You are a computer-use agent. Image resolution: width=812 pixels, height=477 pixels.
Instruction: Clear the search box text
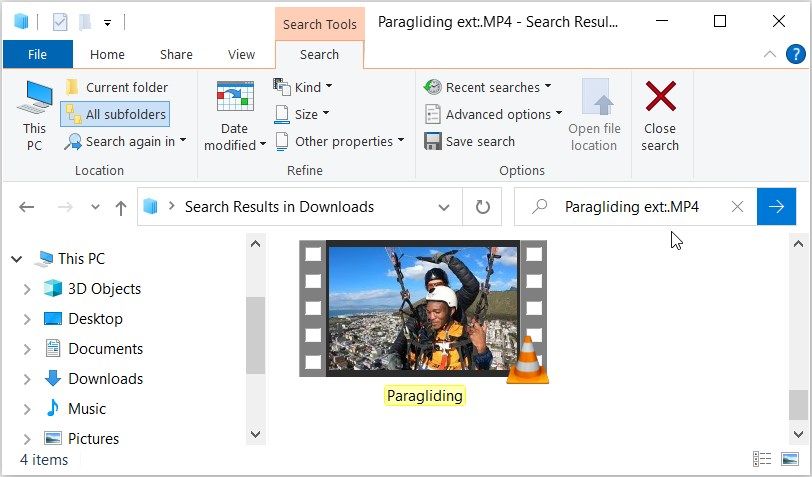pyautogui.click(x=737, y=207)
